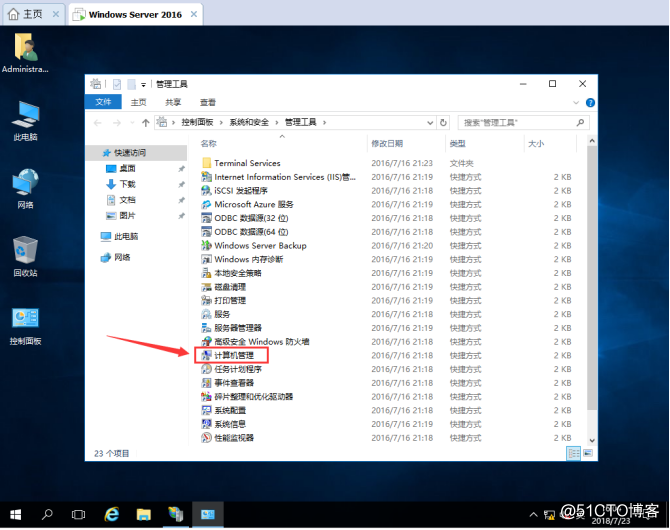This screenshot has width=670, height=530.
Task: Switch to large icons view layout
Action: 588,453
